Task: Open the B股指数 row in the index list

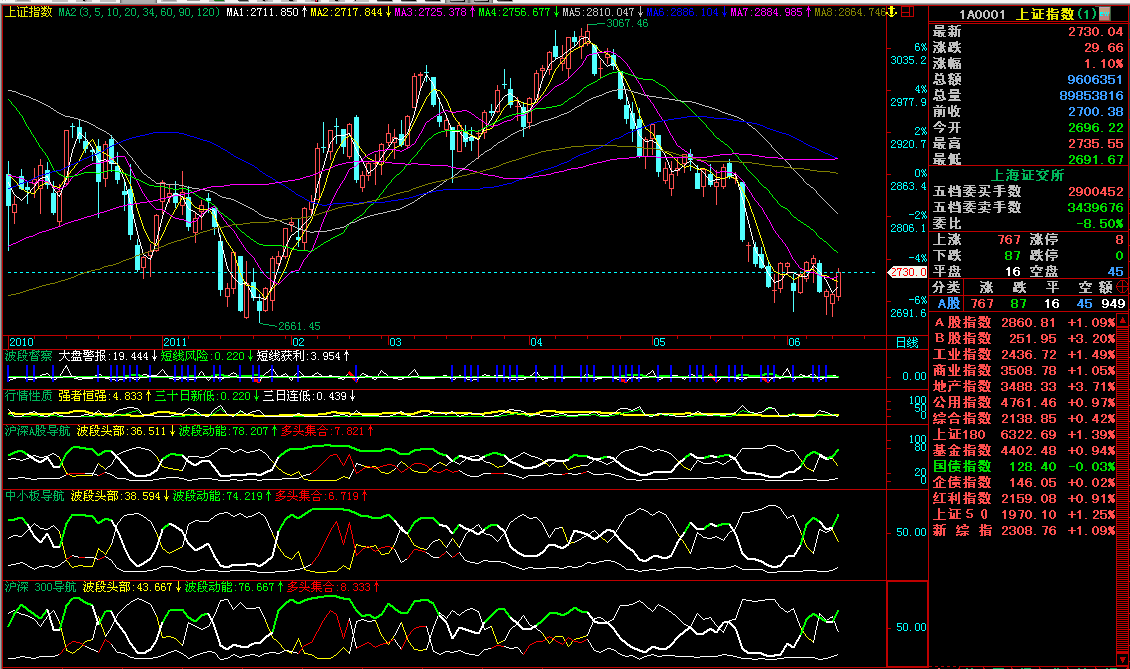Action: [1024, 338]
